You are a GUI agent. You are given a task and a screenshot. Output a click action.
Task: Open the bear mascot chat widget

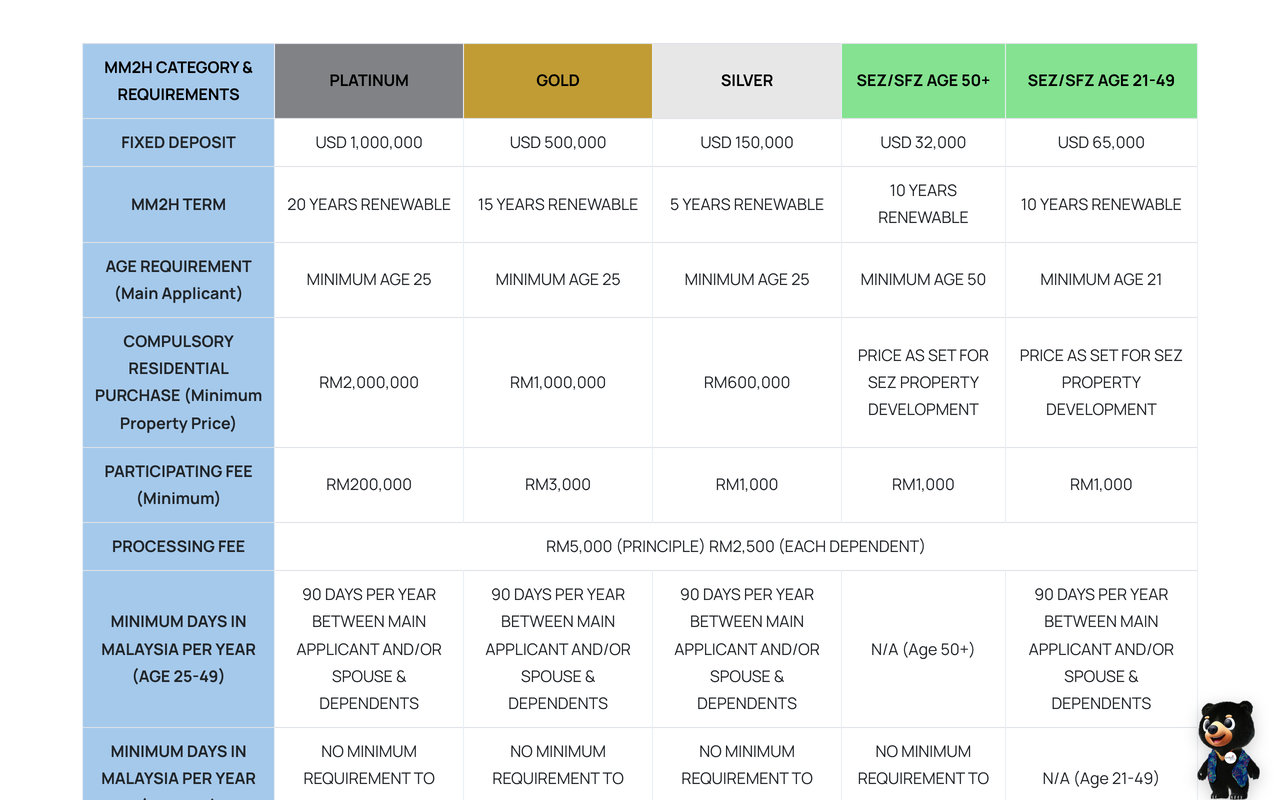point(1228,750)
